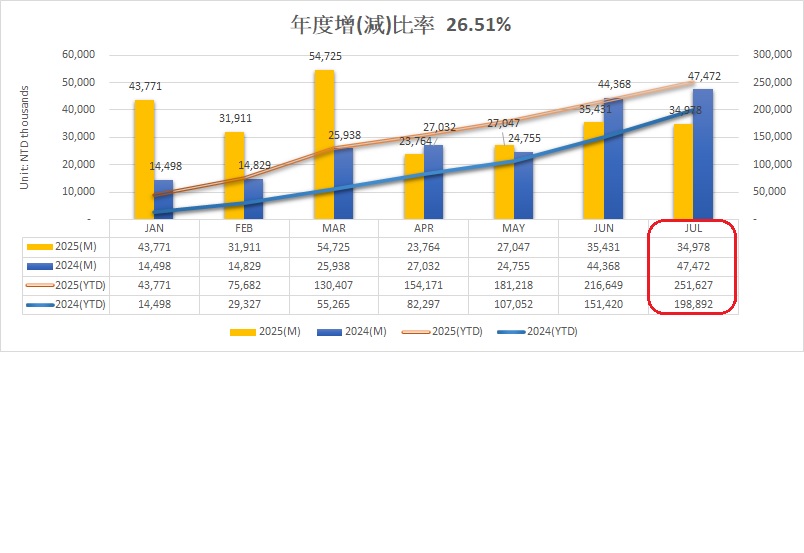Click the 2024(M) blue legend swatch below chart

coord(329,332)
